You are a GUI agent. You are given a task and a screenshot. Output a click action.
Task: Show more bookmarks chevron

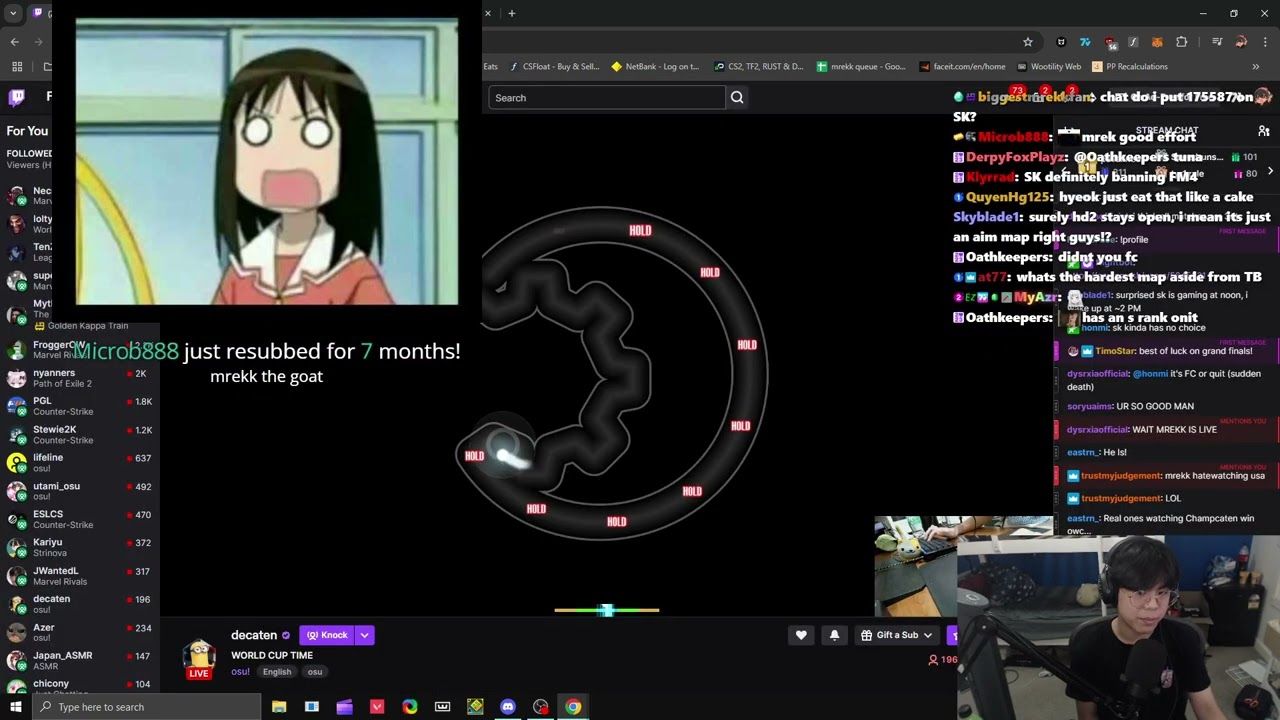click(x=1255, y=67)
